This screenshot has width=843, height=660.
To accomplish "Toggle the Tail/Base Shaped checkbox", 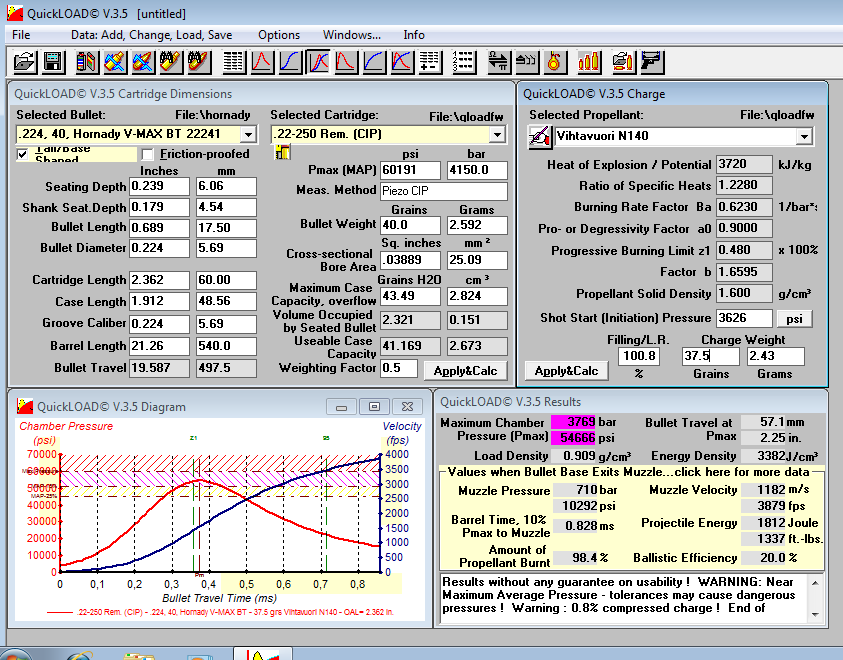I will [x=23, y=154].
